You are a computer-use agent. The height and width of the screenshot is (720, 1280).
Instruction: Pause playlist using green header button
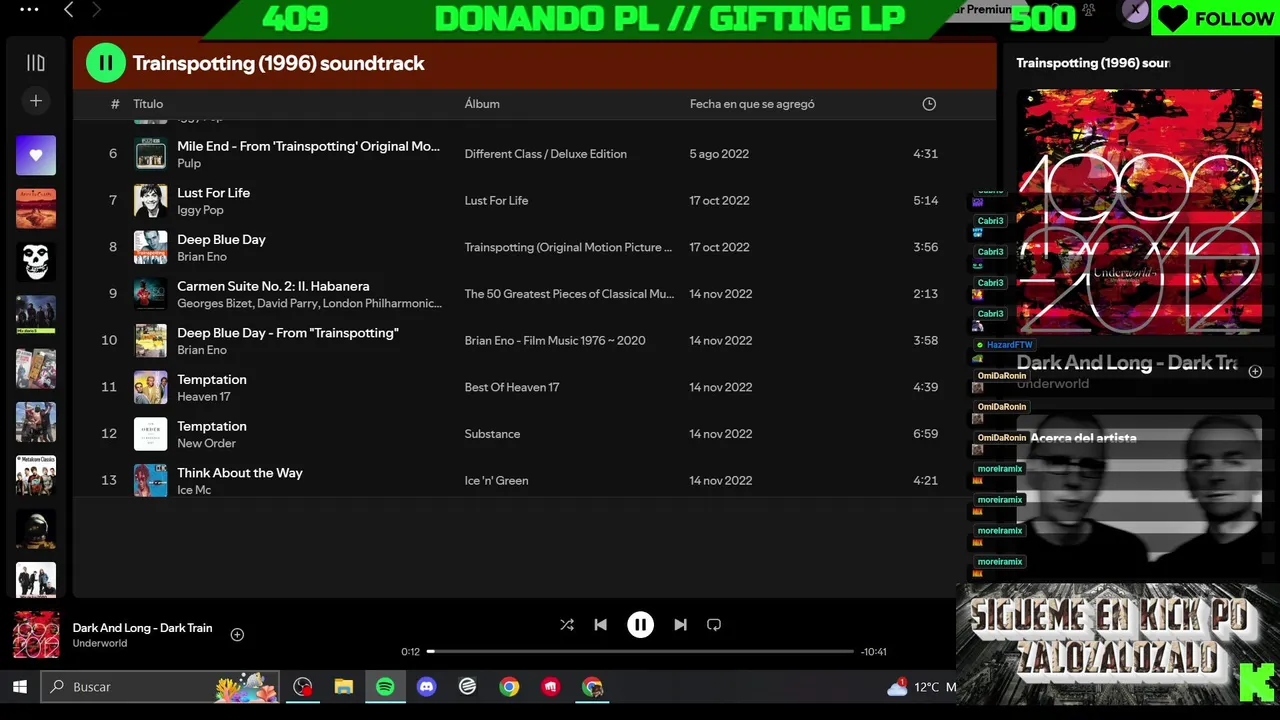pos(105,63)
